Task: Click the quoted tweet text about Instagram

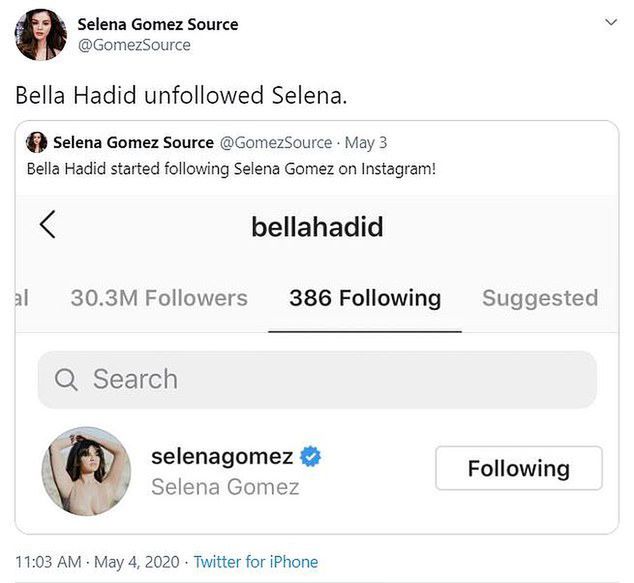Action: [231, 168]
